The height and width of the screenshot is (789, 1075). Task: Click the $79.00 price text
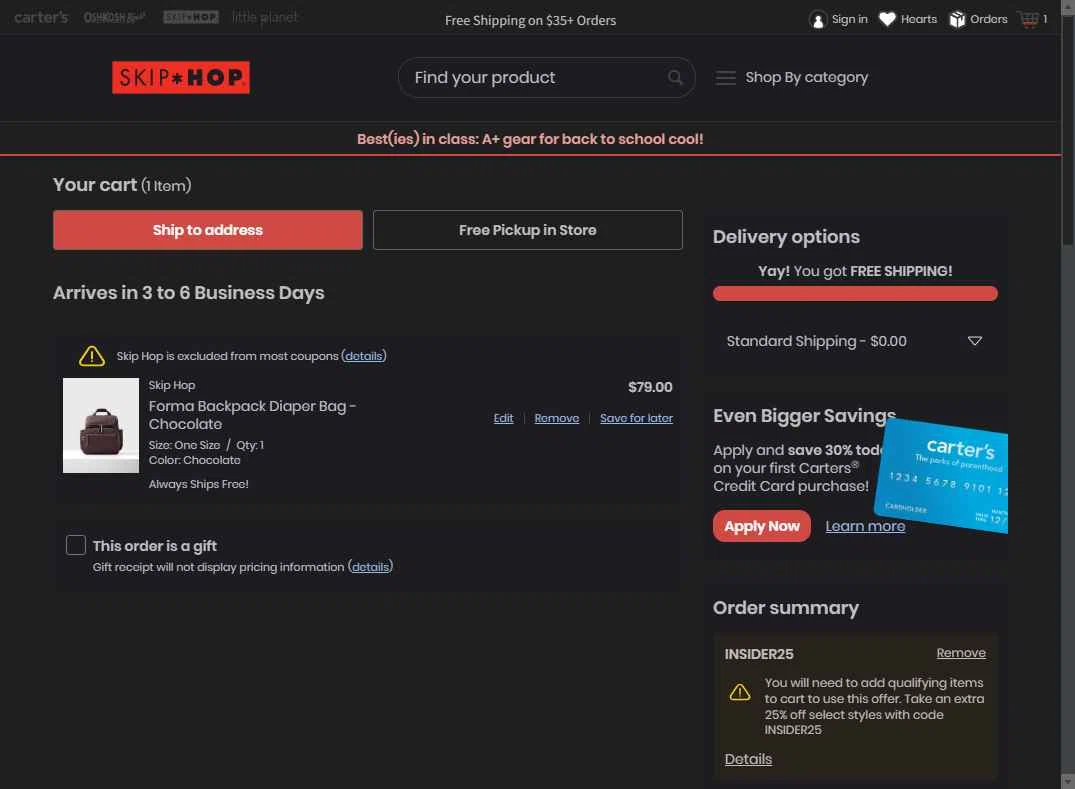pyautogui.click(x=650, y=387)
